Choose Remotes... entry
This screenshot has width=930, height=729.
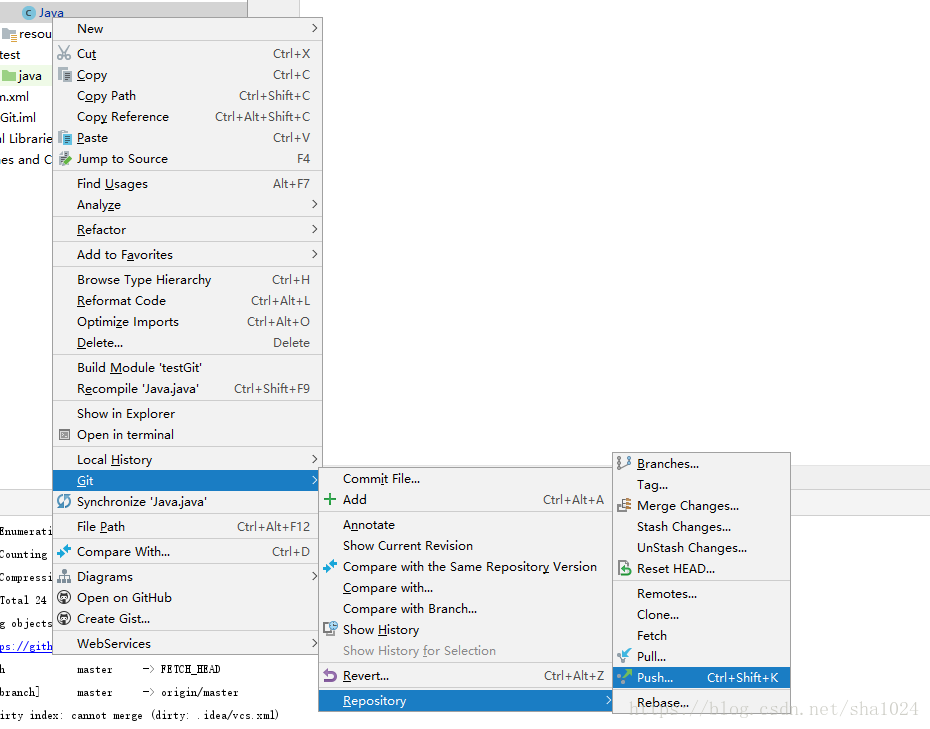(702, 594)
